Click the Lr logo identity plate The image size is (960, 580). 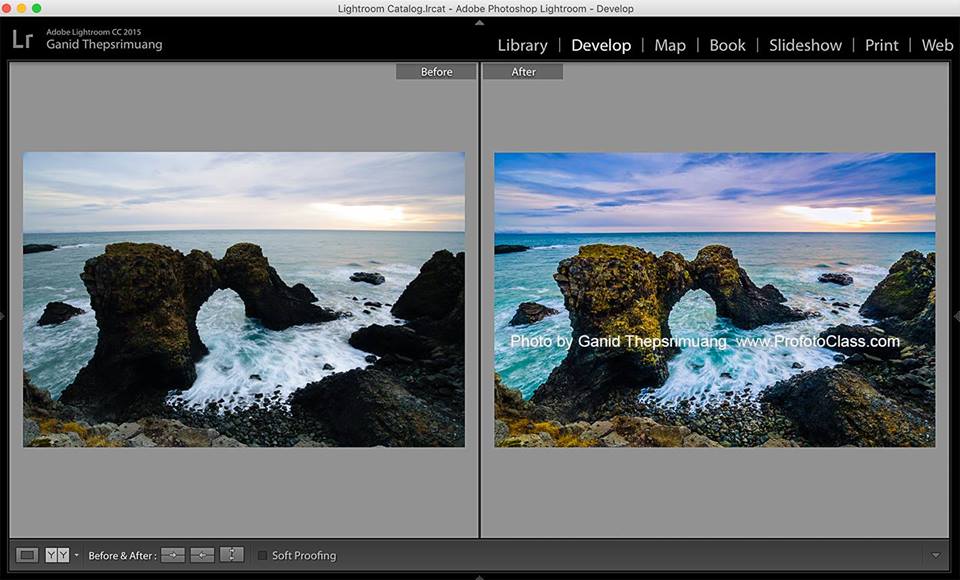[22, 40]
